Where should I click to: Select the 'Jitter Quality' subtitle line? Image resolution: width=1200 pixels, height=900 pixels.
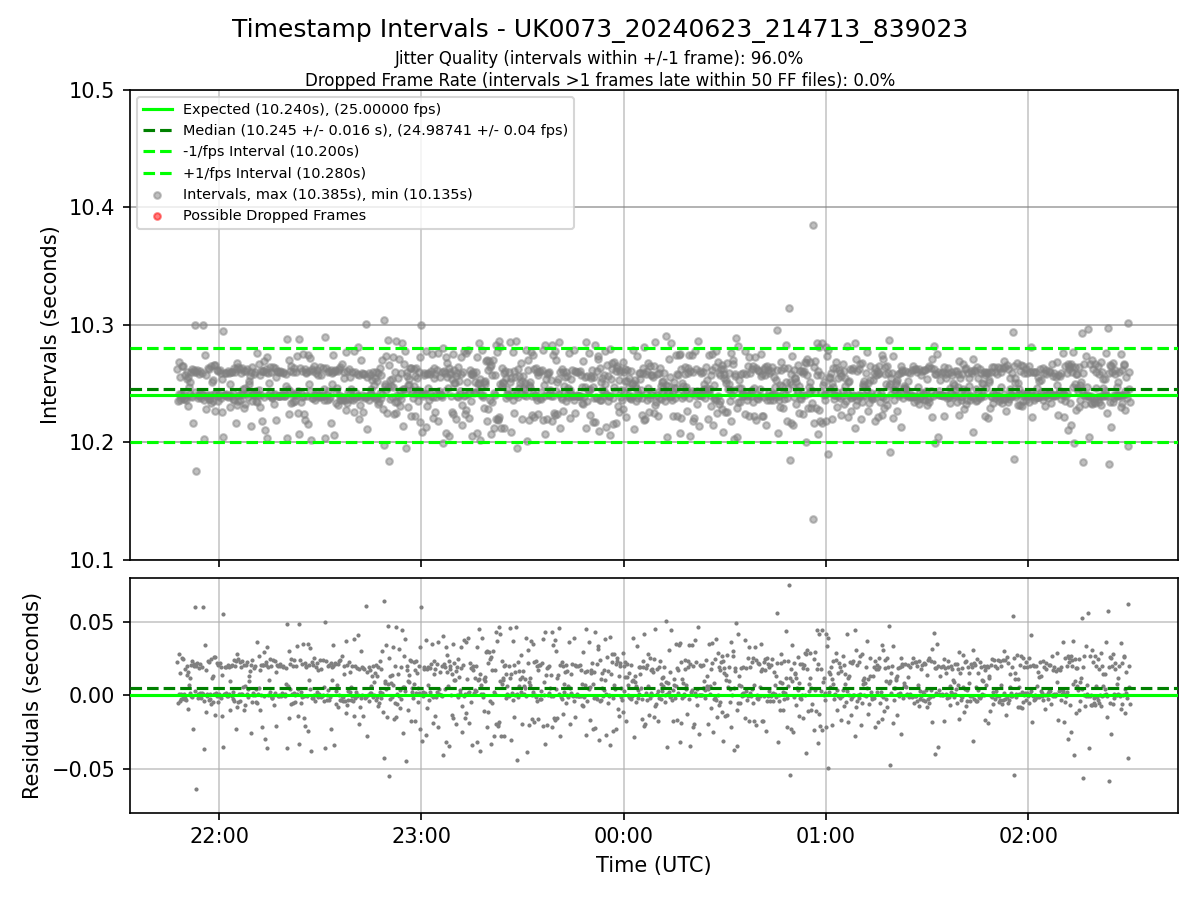[x=599, y=58]
